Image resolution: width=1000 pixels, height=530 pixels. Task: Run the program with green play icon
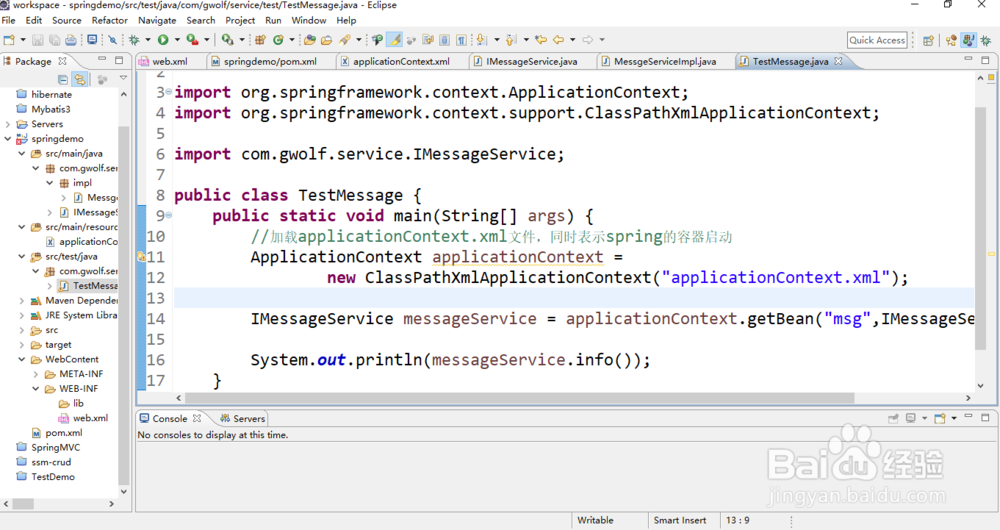pos(163,40)
